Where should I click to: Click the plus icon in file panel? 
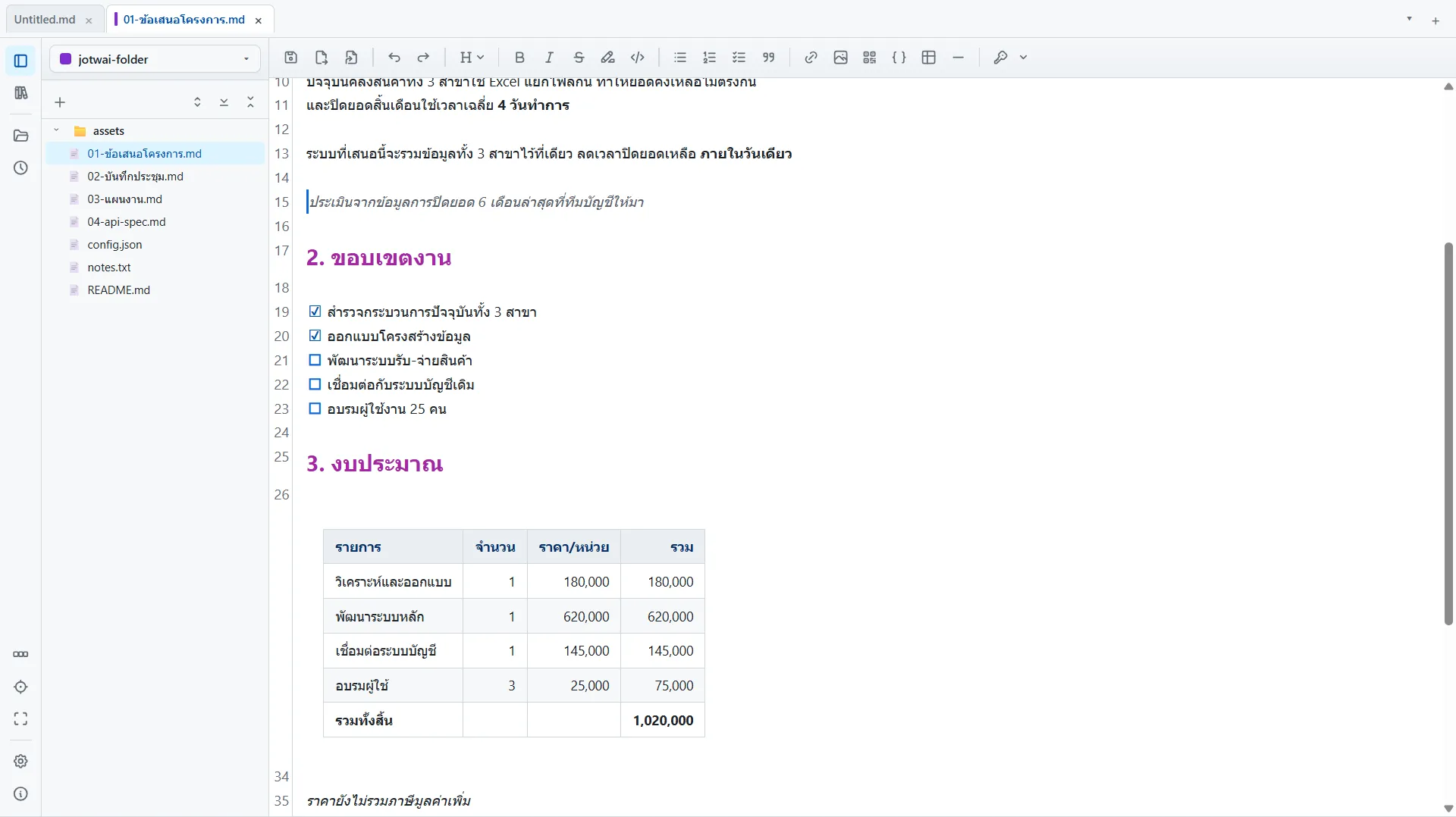coord(60,102)
